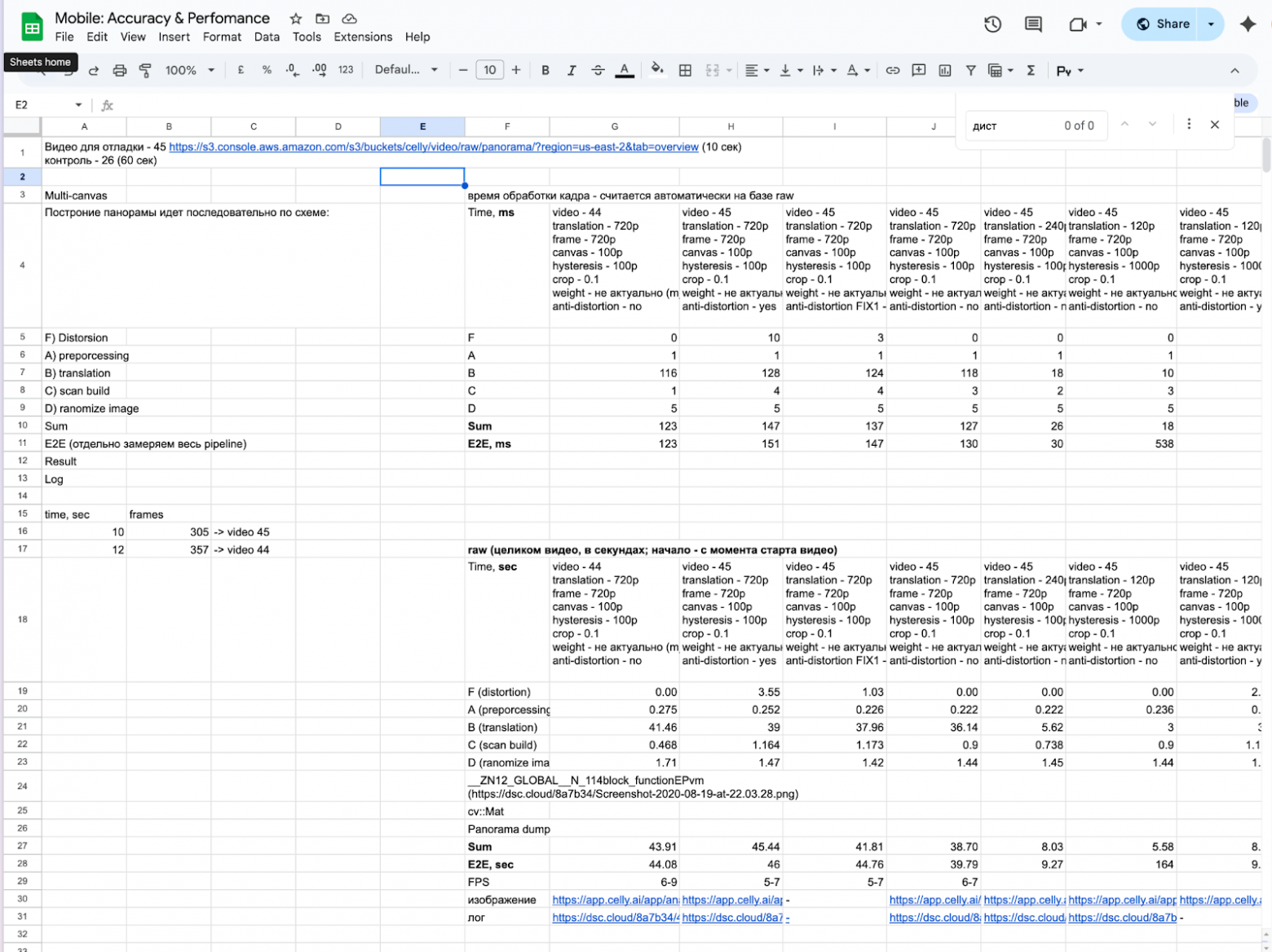The image size is (1272, 952).
Task: Open the Extensions menu
Action: coord(363,37)
